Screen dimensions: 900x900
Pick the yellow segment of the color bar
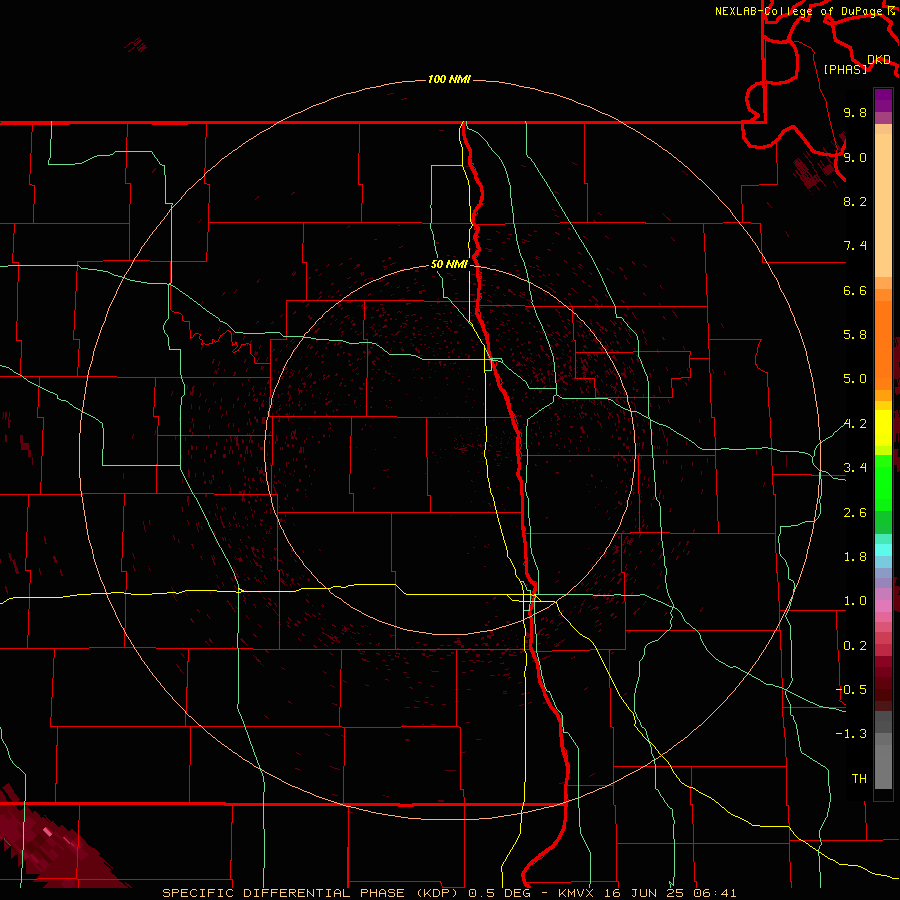coord(883,428)
